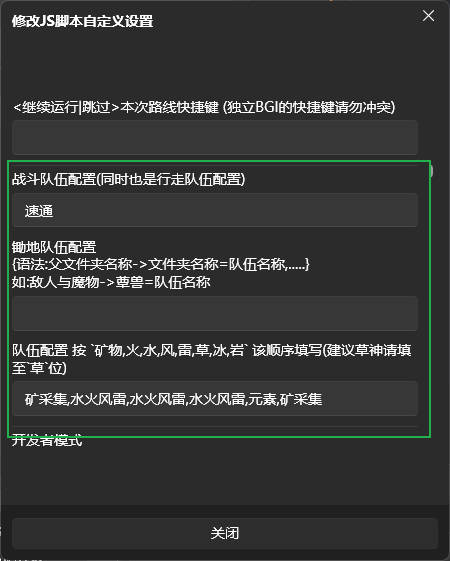Close the dialog with the X icon

click(428, 16)
